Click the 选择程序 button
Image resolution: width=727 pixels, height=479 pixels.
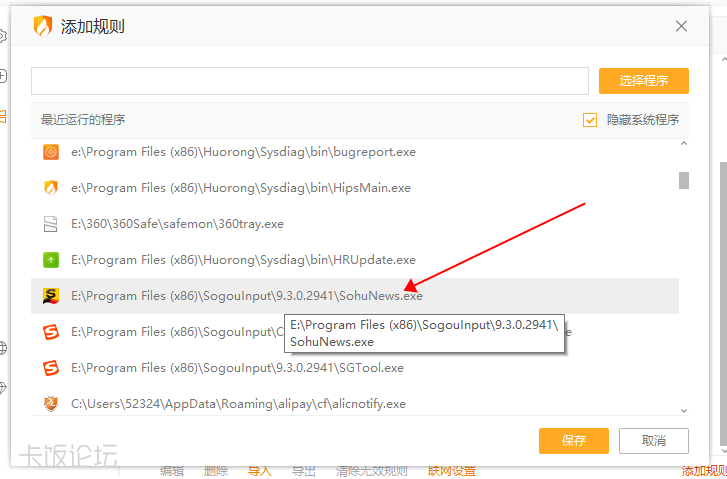644,81
